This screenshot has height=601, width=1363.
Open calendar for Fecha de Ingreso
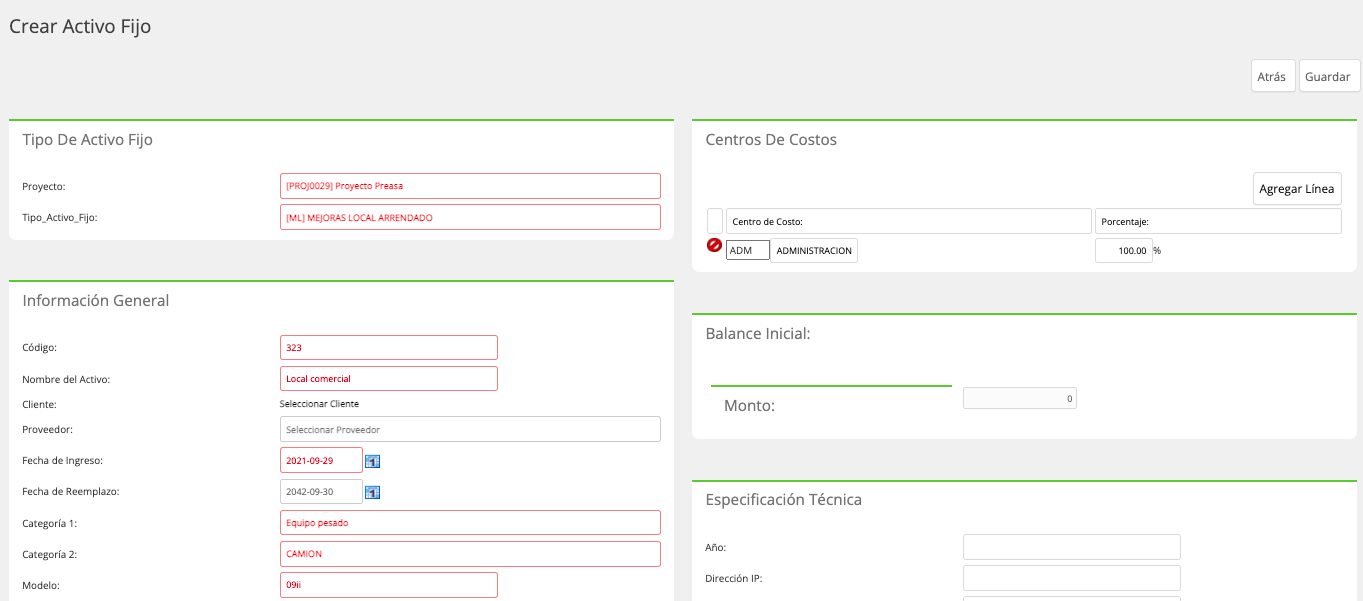coord(372,461)
